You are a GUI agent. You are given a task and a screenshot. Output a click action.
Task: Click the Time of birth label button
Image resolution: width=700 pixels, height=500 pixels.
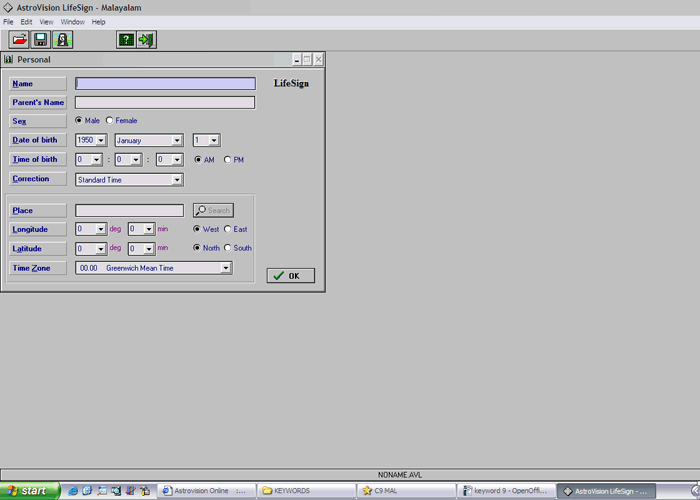(x=38, y=159)
